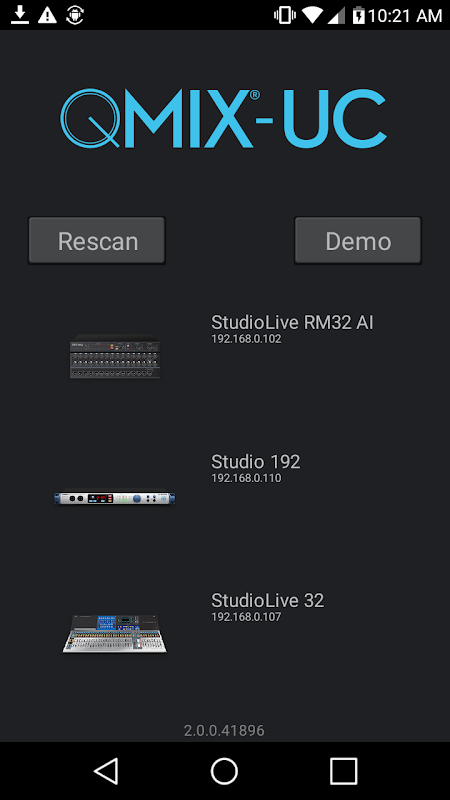This screenshot has height=800, width=450.
Task: Tap the vibrate mode status icon
Action: click(x=285, y=15)
